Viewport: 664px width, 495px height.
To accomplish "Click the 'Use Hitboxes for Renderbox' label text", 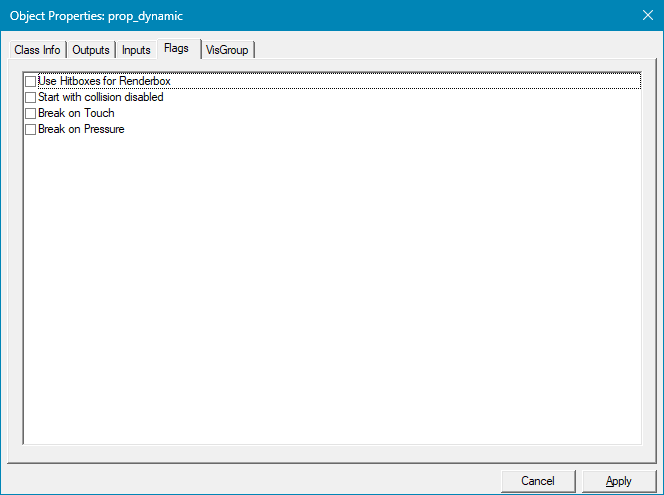I will click(104, 81).
